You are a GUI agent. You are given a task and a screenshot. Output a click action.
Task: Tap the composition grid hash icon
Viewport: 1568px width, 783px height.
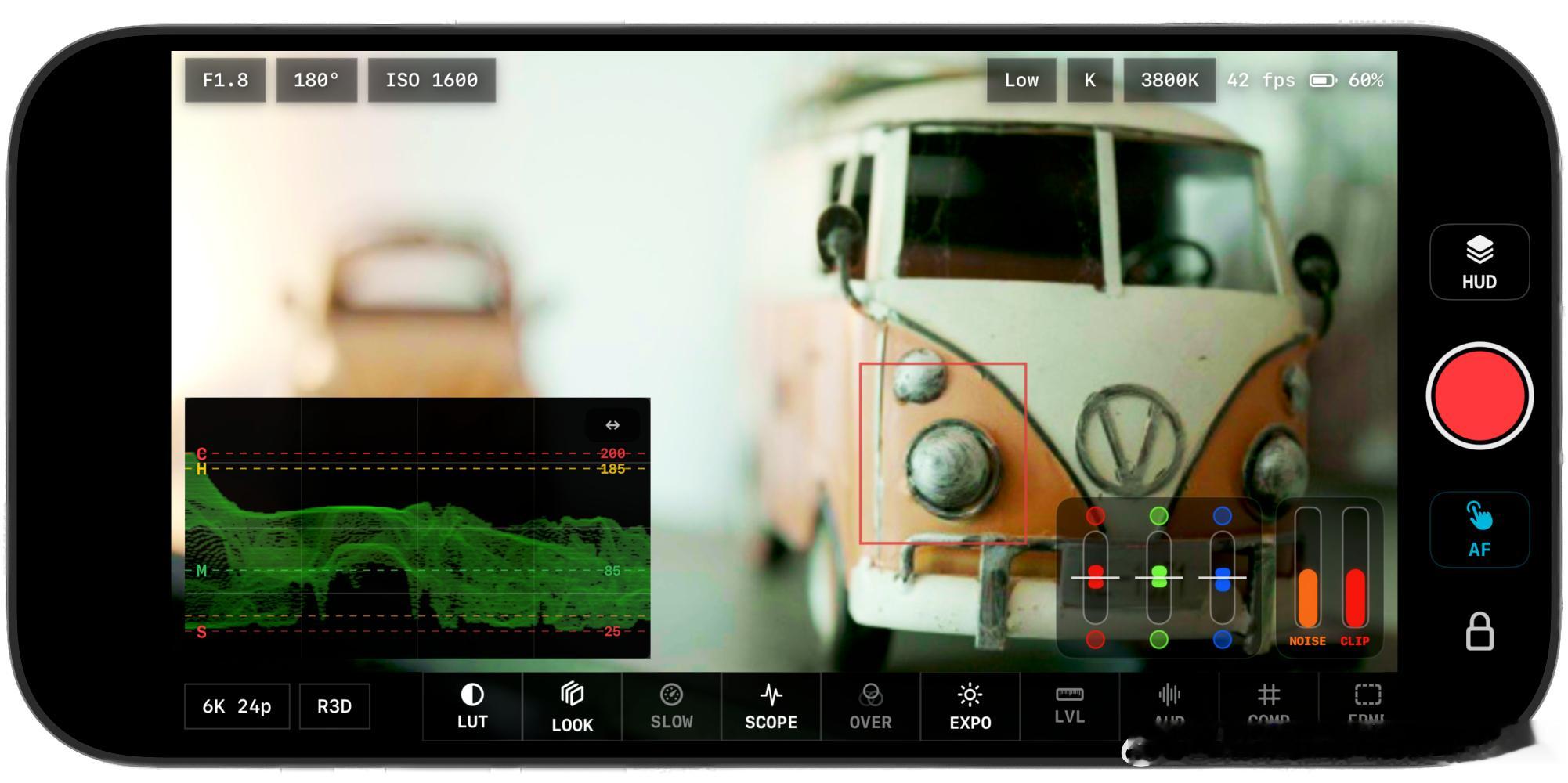pyautogui.click(x=1269, y=695)
